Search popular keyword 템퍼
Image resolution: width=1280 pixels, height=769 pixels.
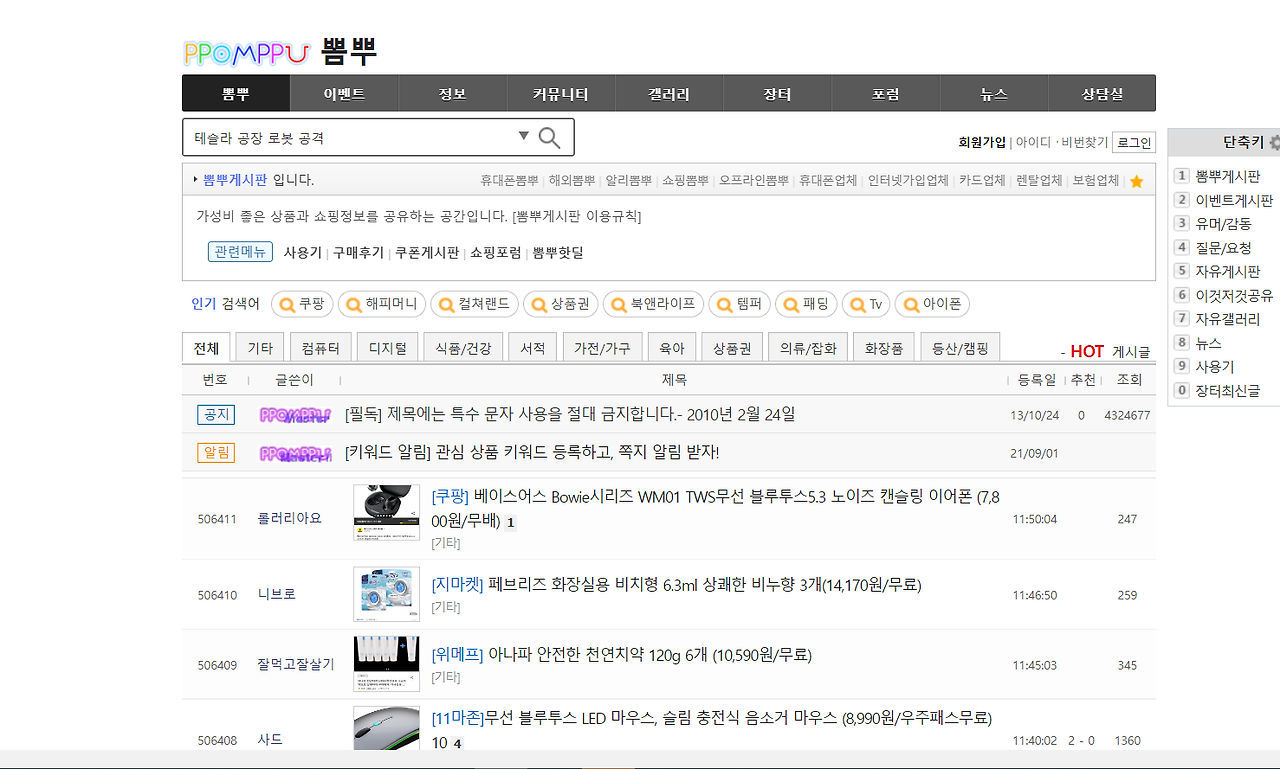pos(739,304)
